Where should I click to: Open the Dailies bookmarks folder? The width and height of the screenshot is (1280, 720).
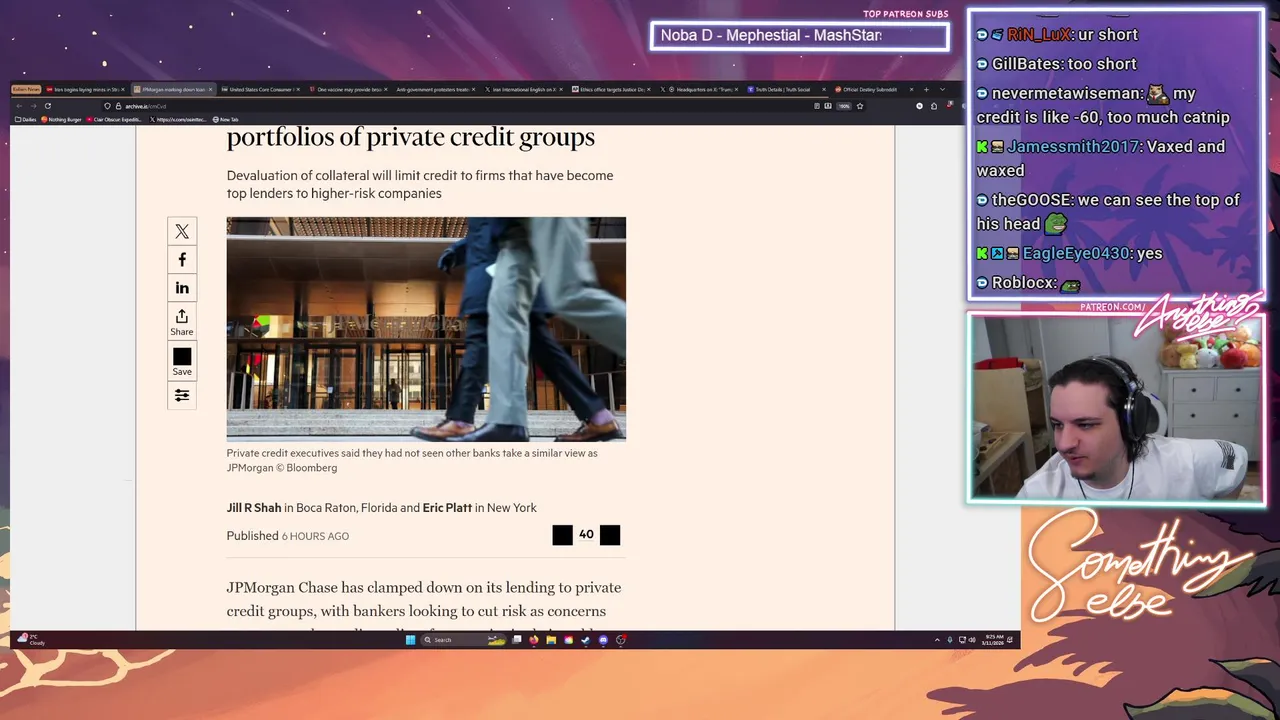[x=25, y=119]
